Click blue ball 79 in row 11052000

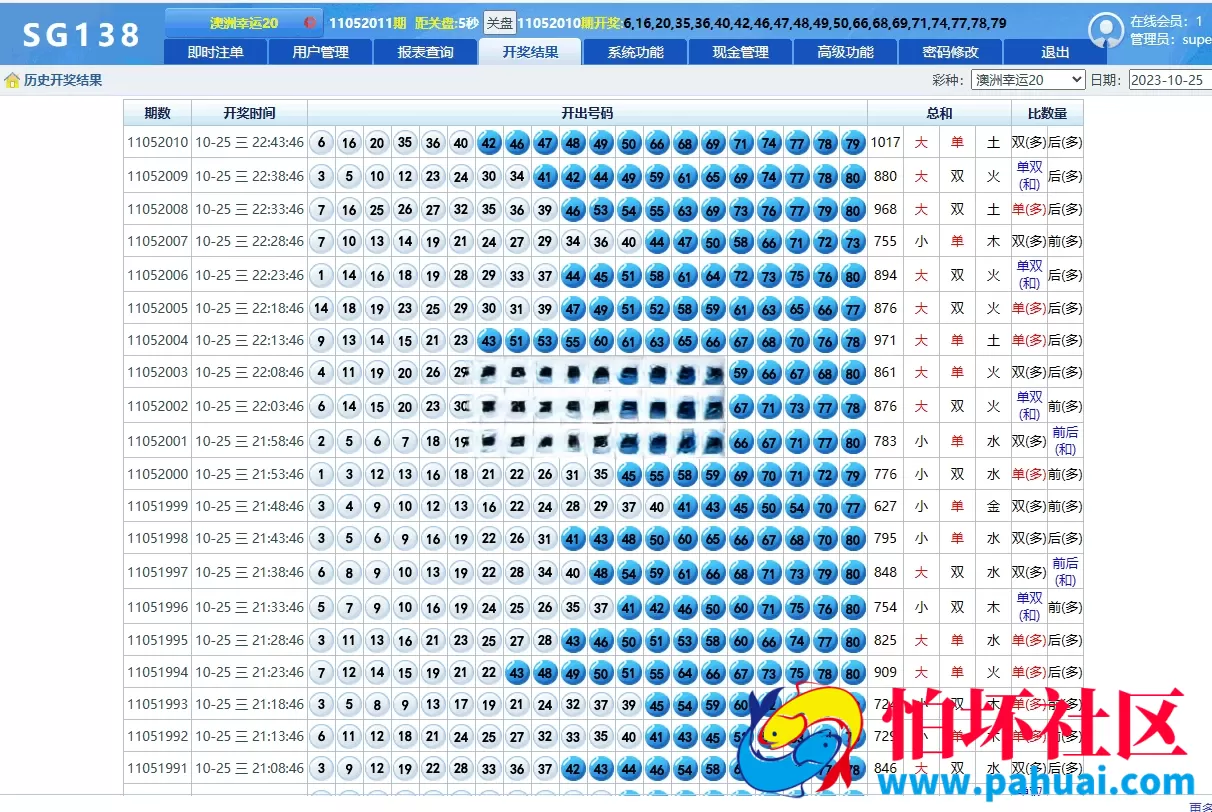(x=853, y=475)
